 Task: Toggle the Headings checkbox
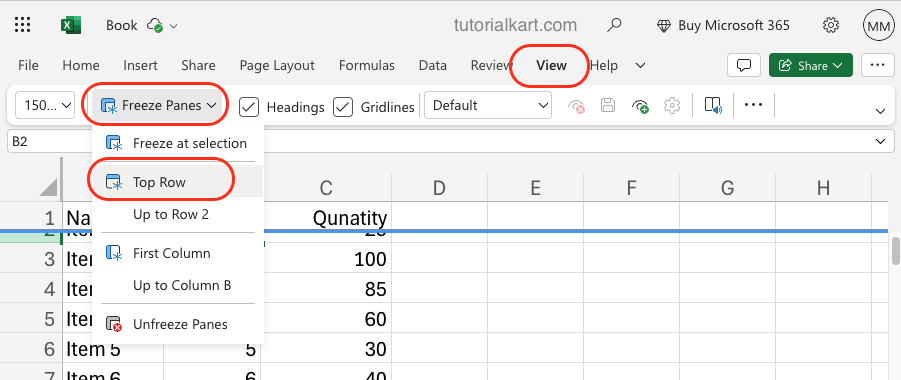(249, 107)
